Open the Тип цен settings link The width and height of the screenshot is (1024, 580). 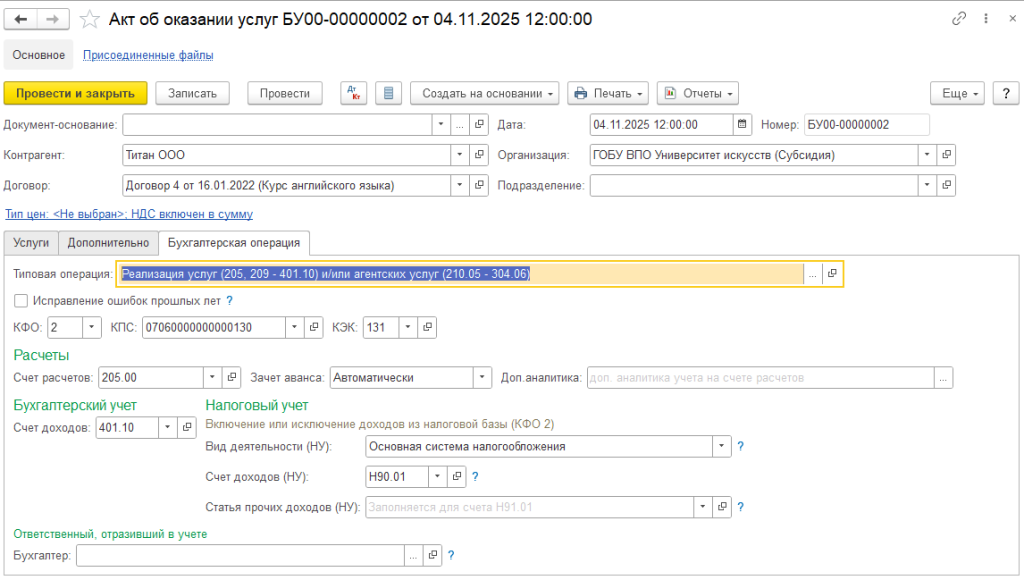(x=129, y=214)
